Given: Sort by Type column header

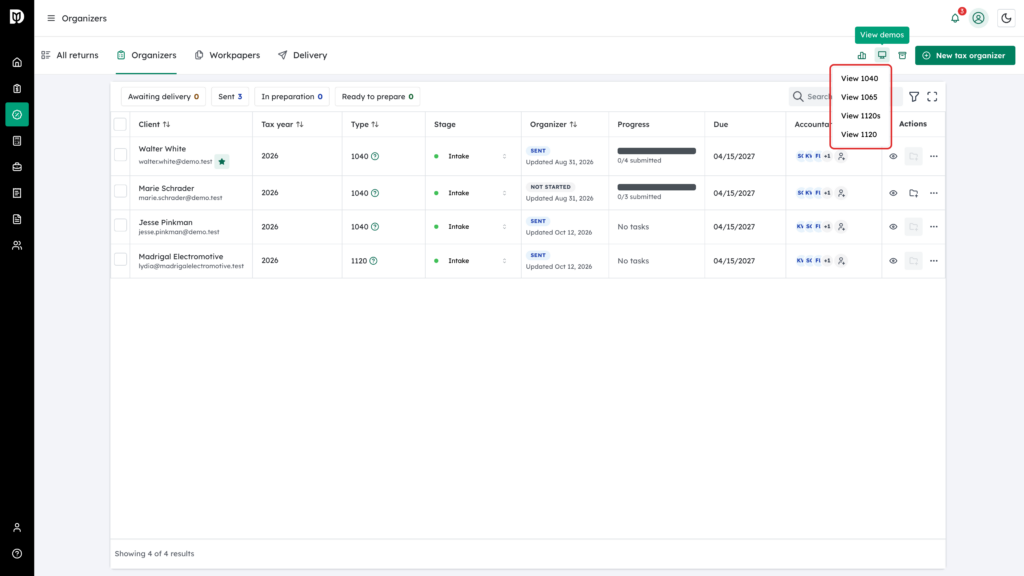Looking at the screenshot, I should coord(364,124).
